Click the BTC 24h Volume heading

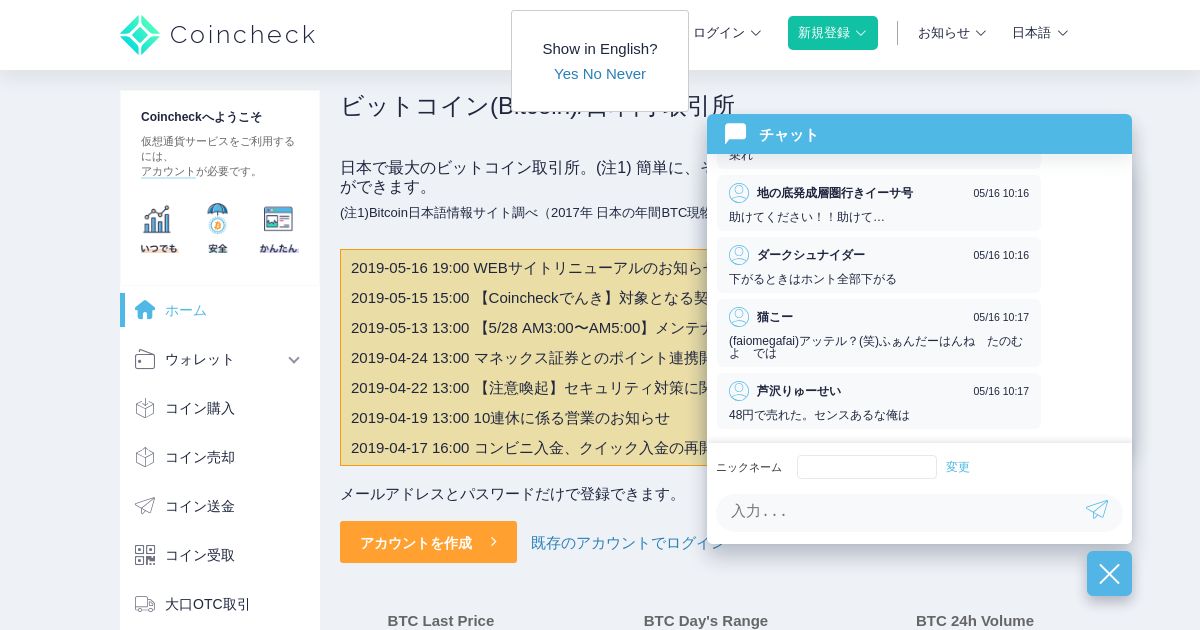pyautogui.click(x=975, y=620)
